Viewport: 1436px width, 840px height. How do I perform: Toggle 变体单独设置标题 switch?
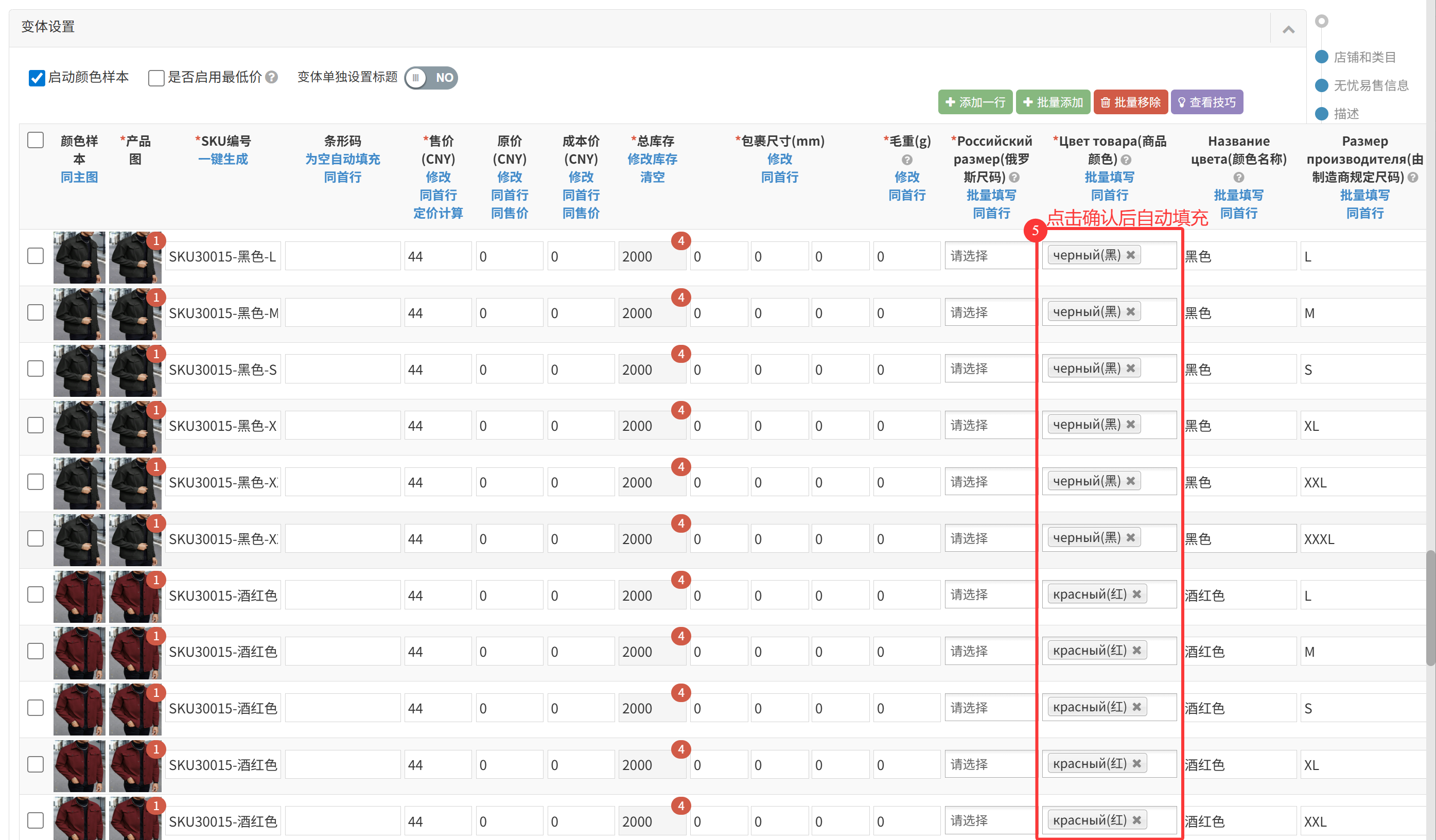click(431, 78)
